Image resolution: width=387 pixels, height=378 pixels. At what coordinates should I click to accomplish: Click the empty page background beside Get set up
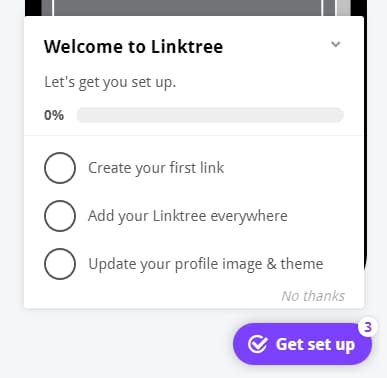tap(127, 344)
